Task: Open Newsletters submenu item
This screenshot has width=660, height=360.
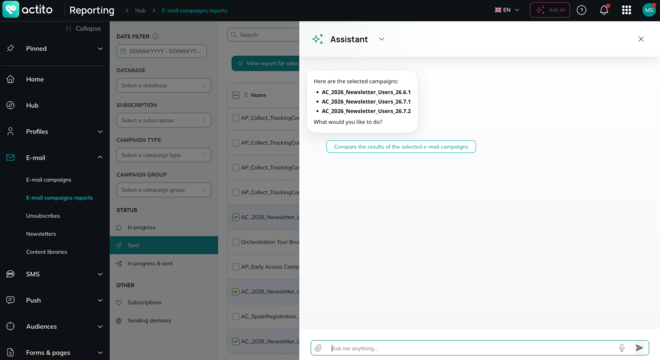Action: coord(41,234)
